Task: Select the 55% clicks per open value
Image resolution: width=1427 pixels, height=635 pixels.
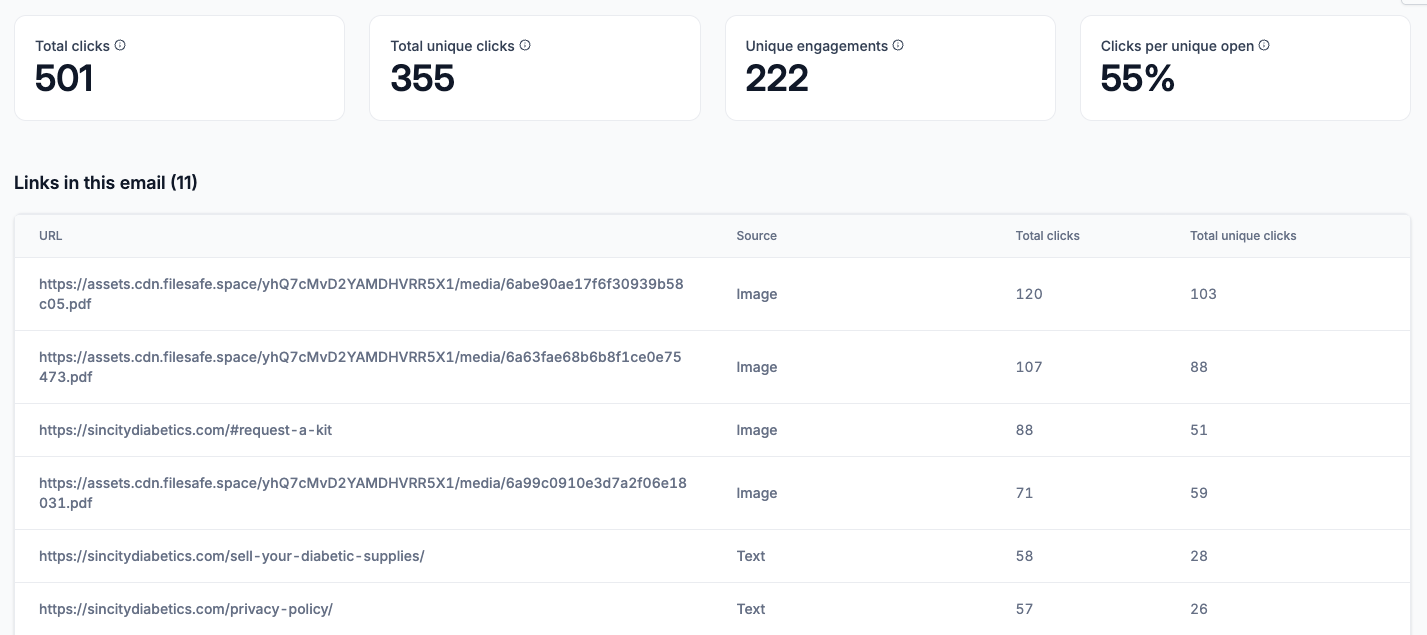Action: (x=1138, y=78)
